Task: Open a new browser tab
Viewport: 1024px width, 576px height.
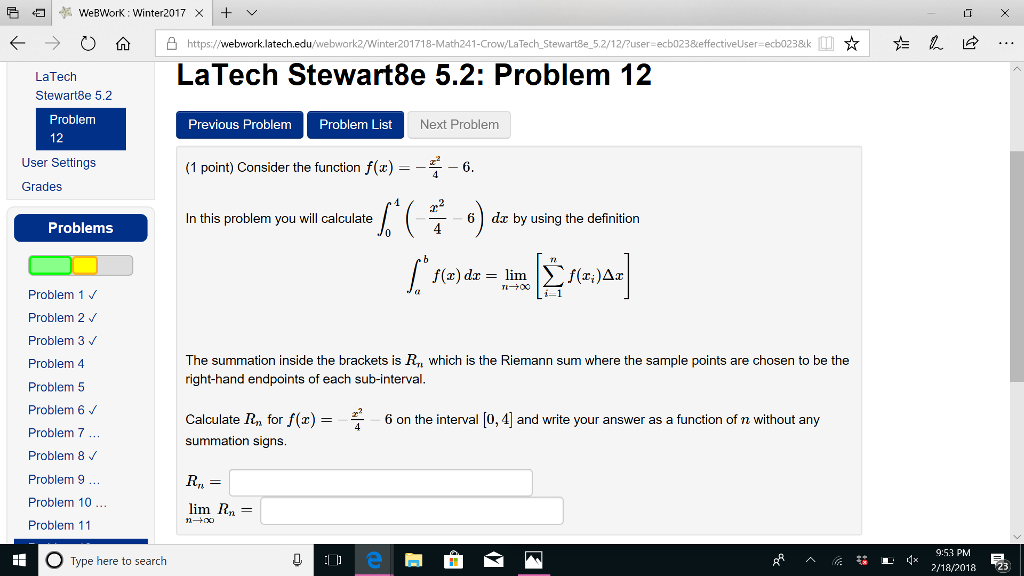Action: [226, 13]
